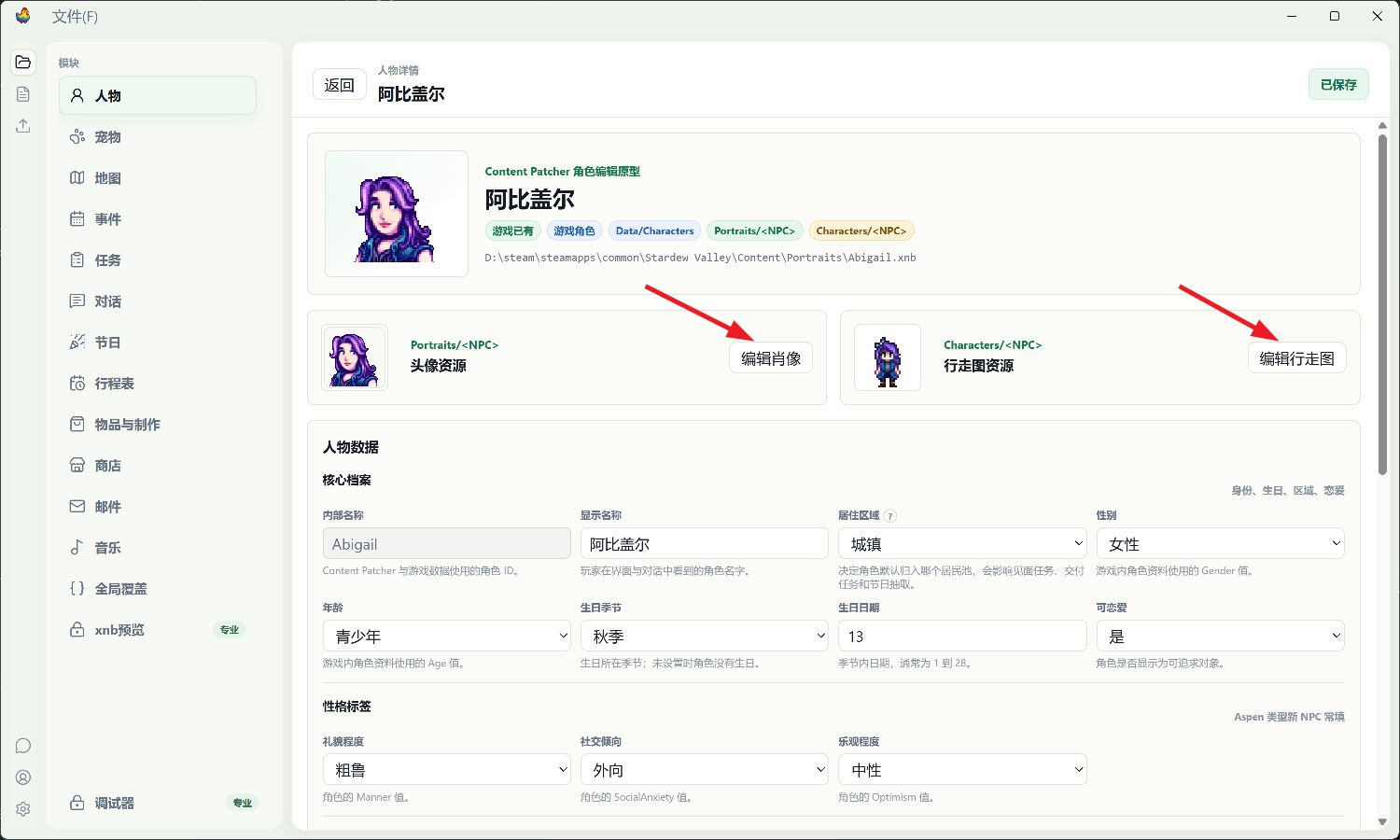Open the 乐观程度 dropdown showing 中性

click(x=962, y=769)
